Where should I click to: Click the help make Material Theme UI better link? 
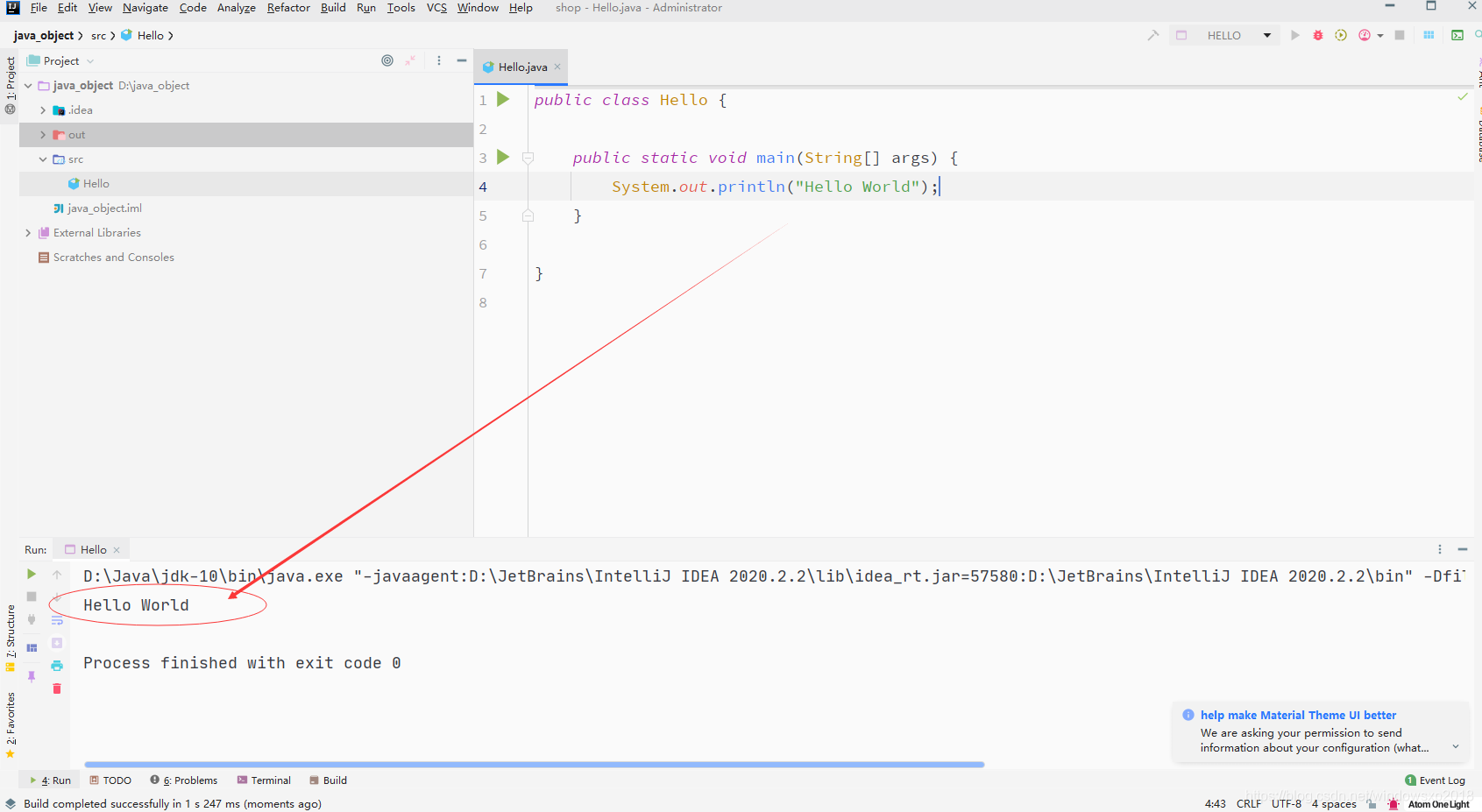tap(1298, 716)
